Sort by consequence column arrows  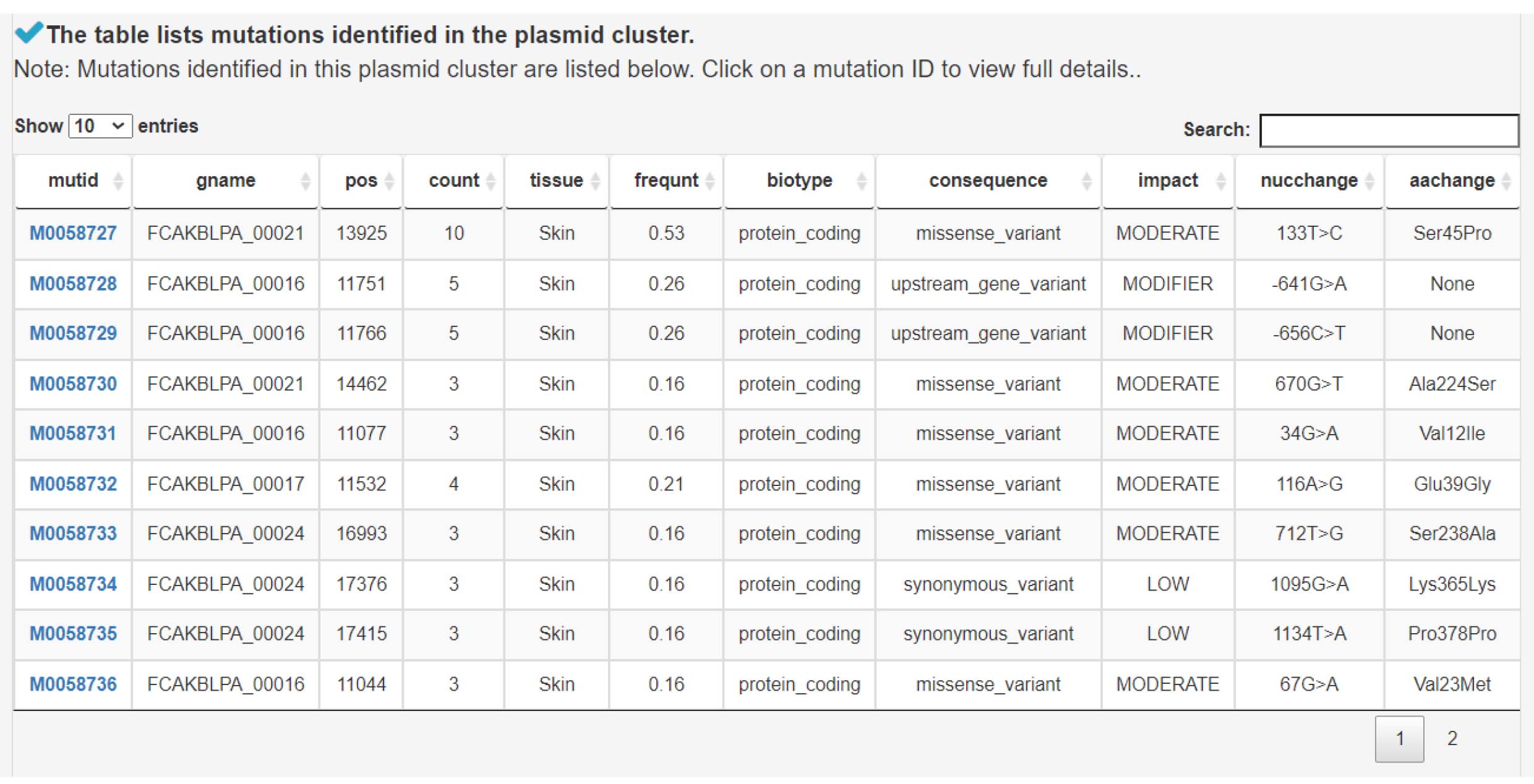coord(1086,181)
